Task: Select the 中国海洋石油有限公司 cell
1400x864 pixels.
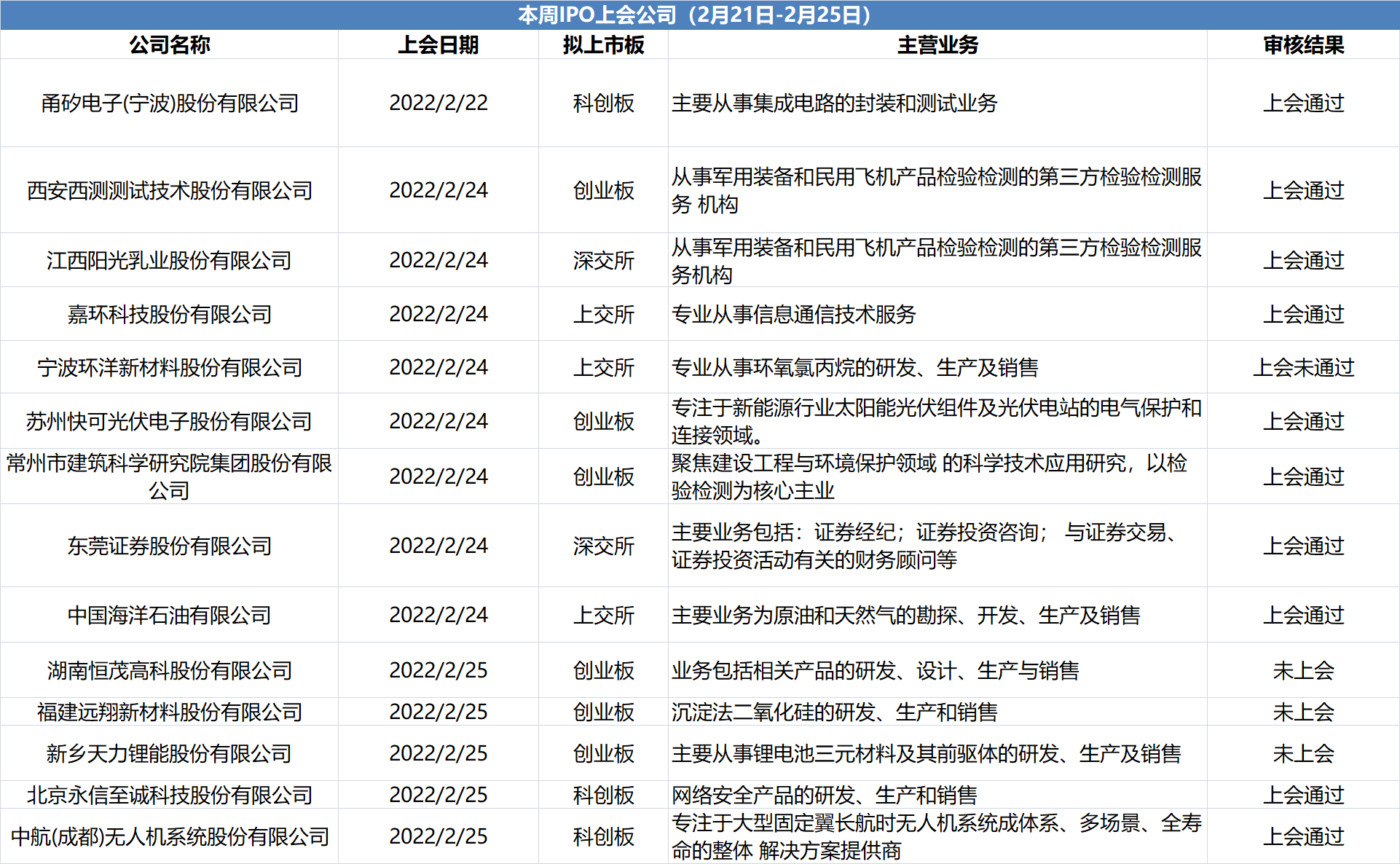Action: coord(169,615)
